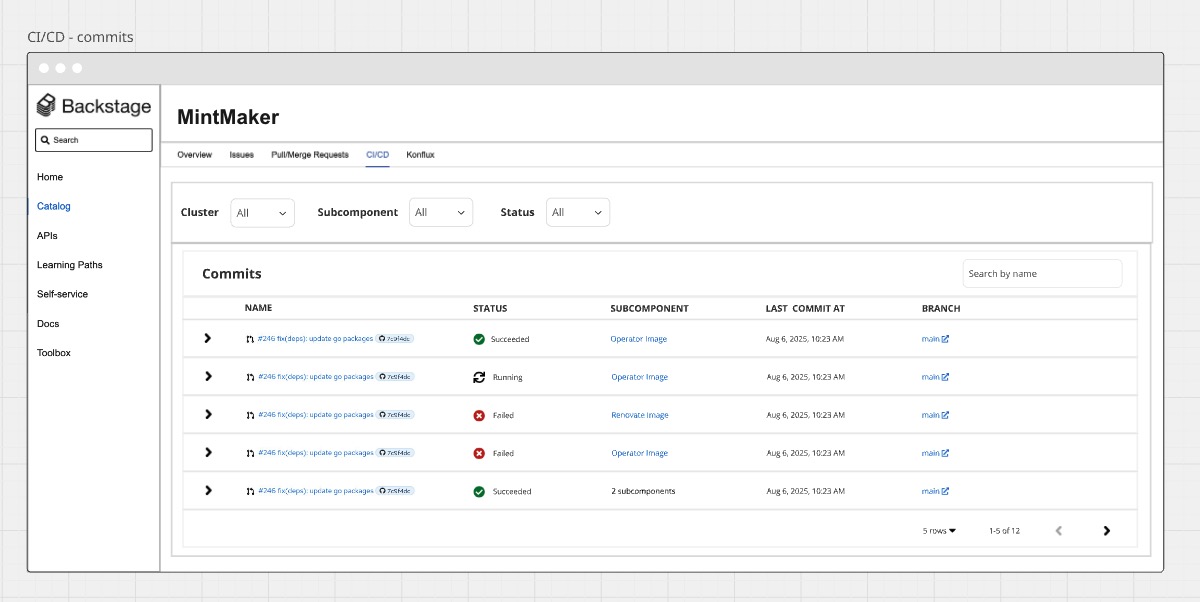Viewport: 1200px width, 602px height.
Task: Open the 5 rows per-page dropdown
Action: click(x=939, y=531)
